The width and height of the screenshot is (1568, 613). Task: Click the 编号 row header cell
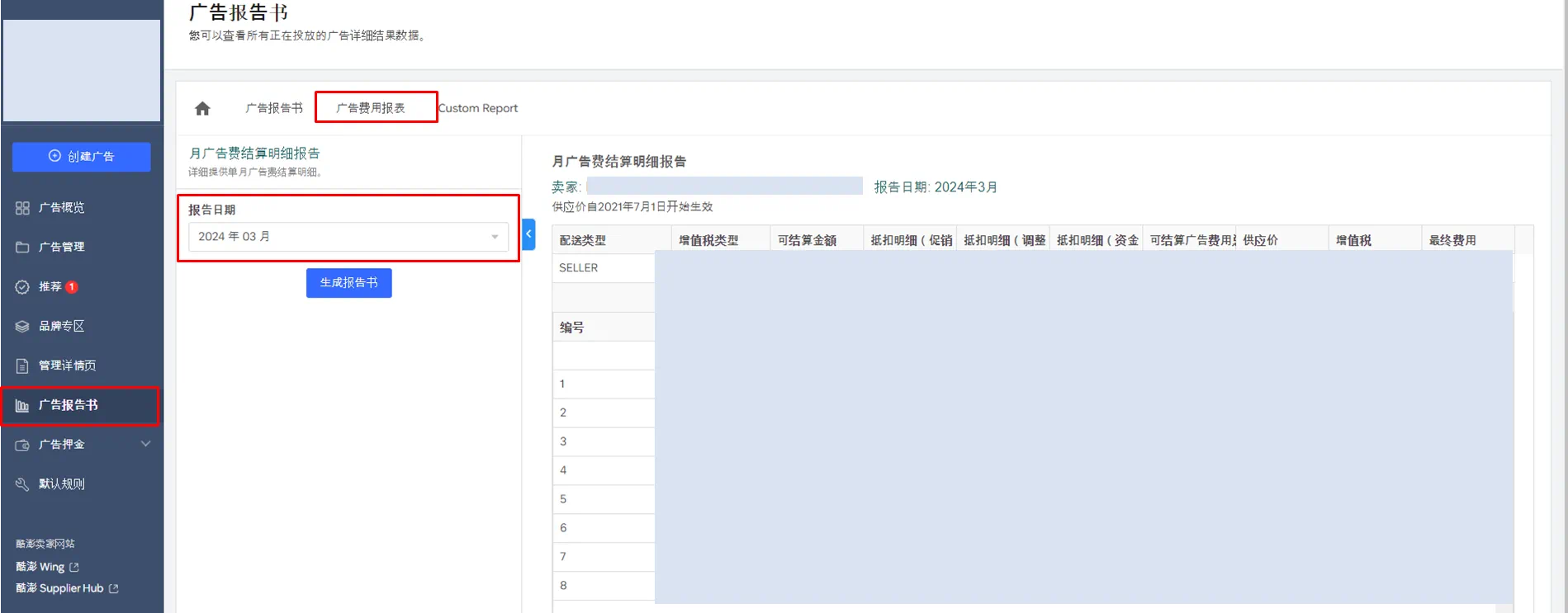tap(604, 328)
